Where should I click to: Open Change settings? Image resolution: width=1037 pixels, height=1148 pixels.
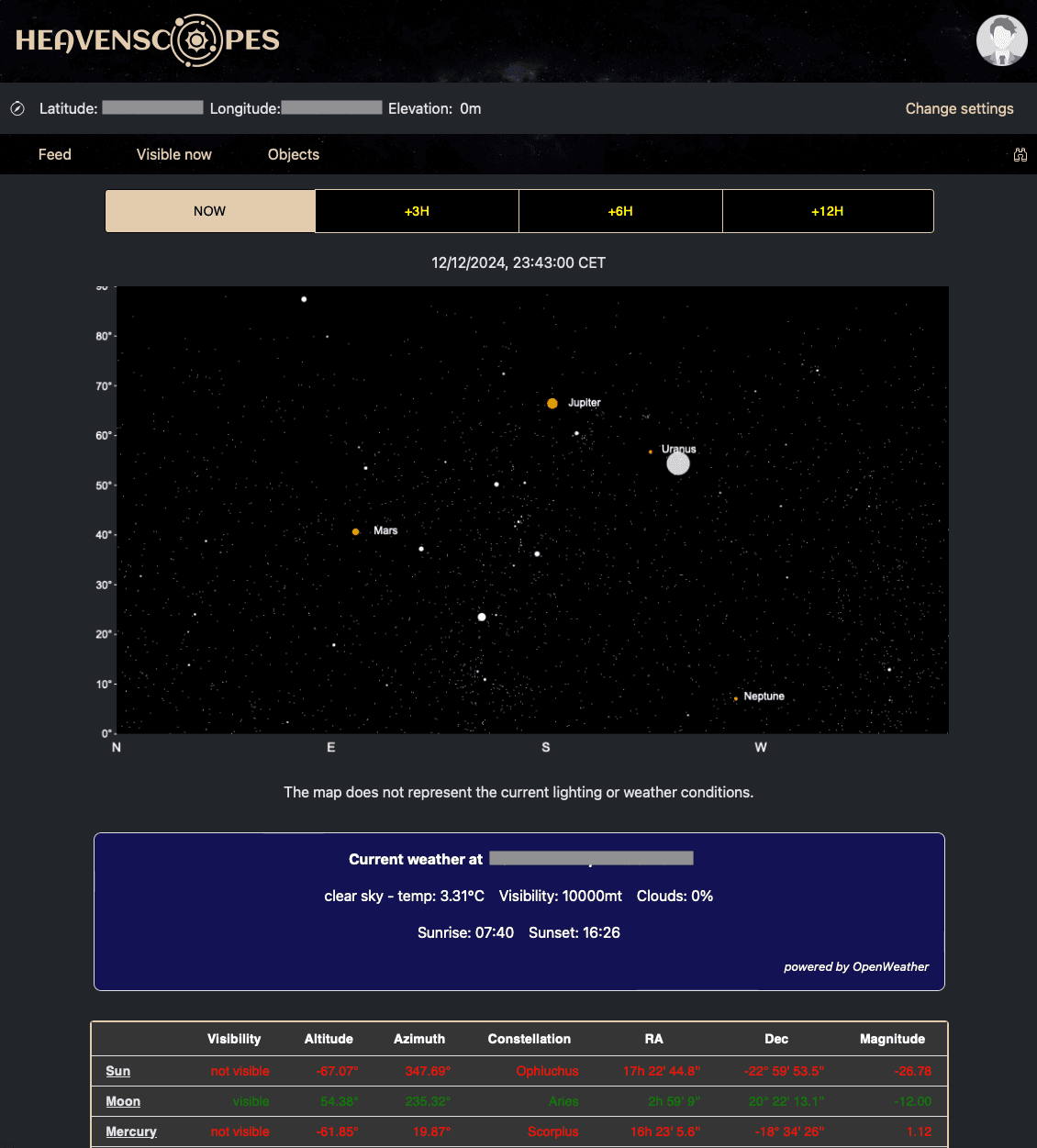point(959,108)
